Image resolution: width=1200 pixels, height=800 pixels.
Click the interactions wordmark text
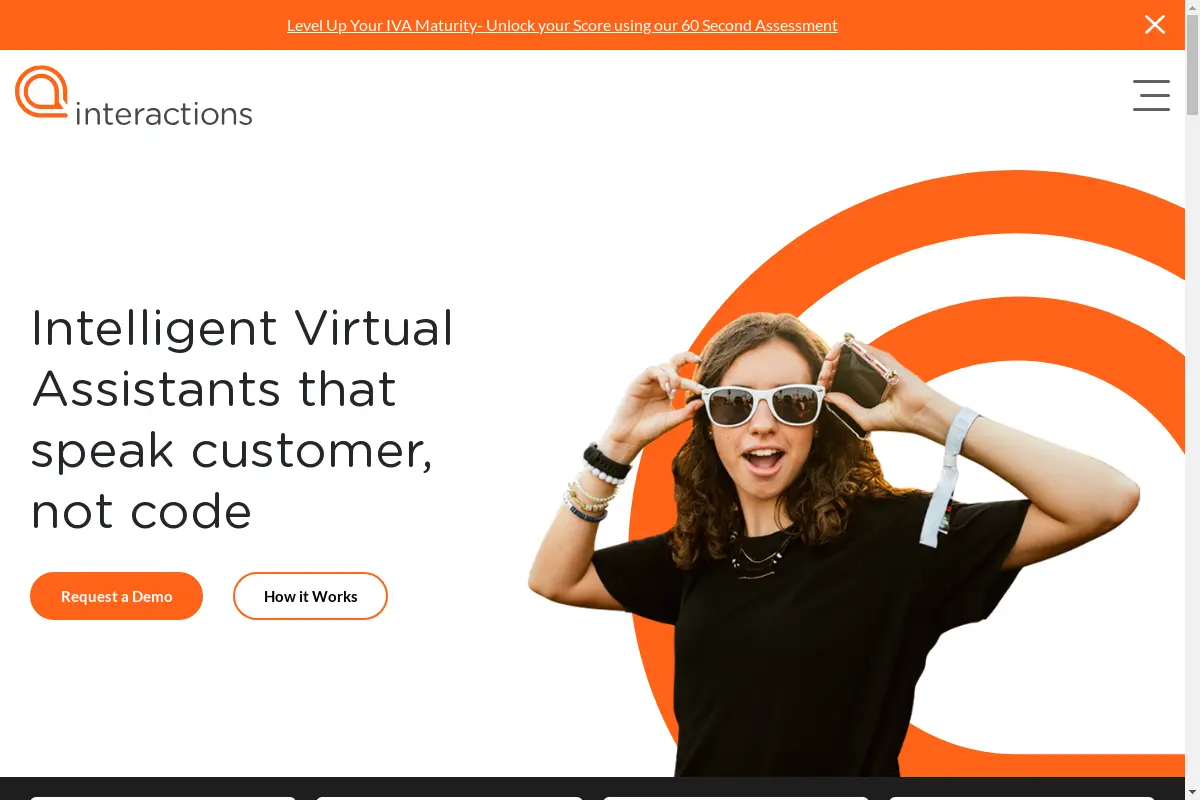coord(163,112)
